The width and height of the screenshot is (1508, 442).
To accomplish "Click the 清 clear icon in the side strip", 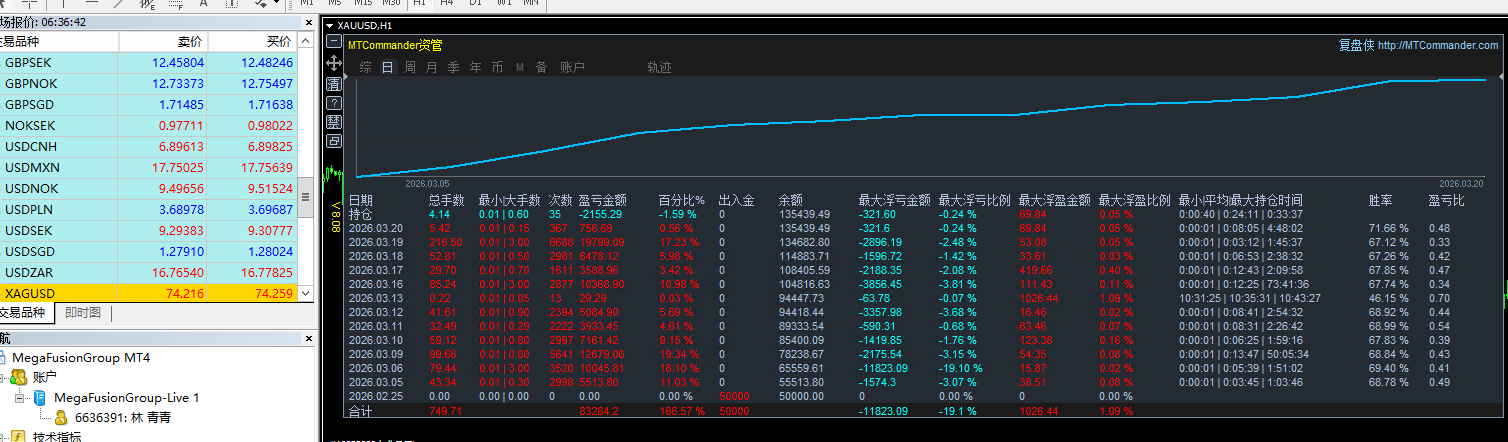I will pos(334,83).
